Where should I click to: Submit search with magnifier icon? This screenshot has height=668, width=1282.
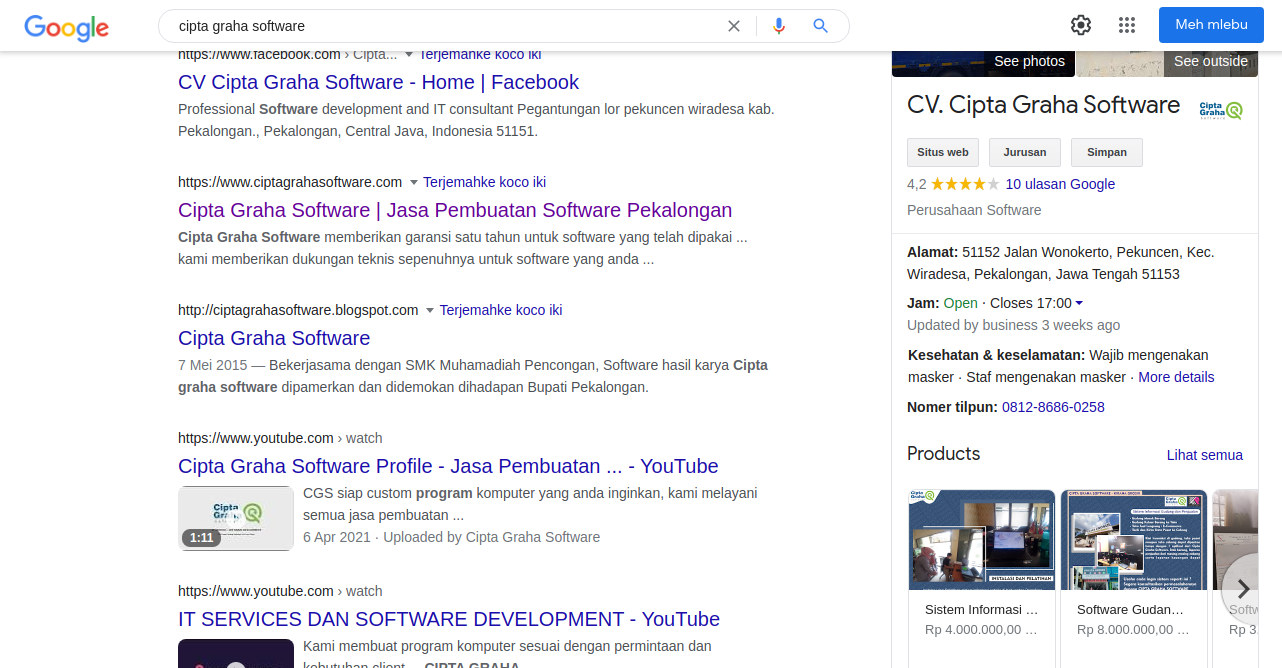point(821,26)
